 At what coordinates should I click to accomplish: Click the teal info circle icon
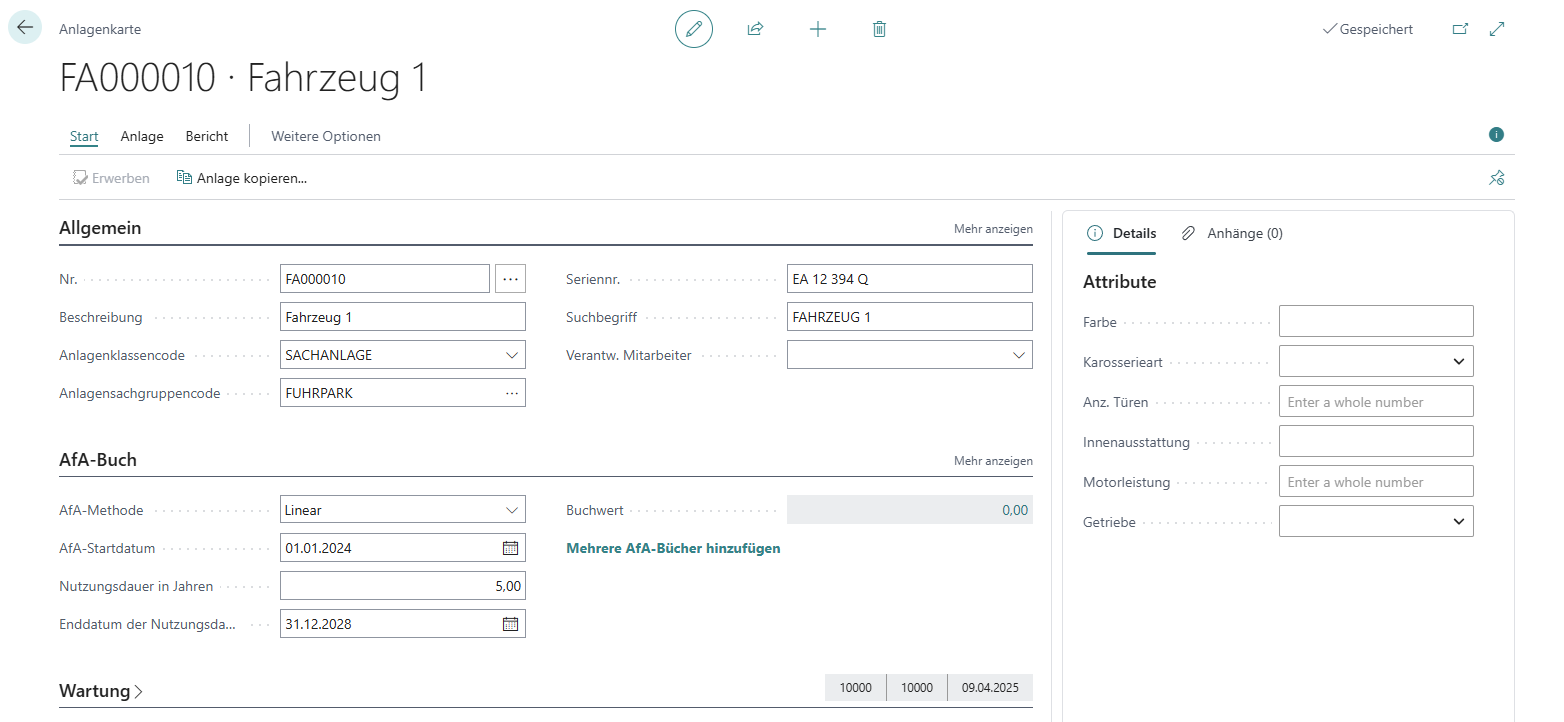1496,135
